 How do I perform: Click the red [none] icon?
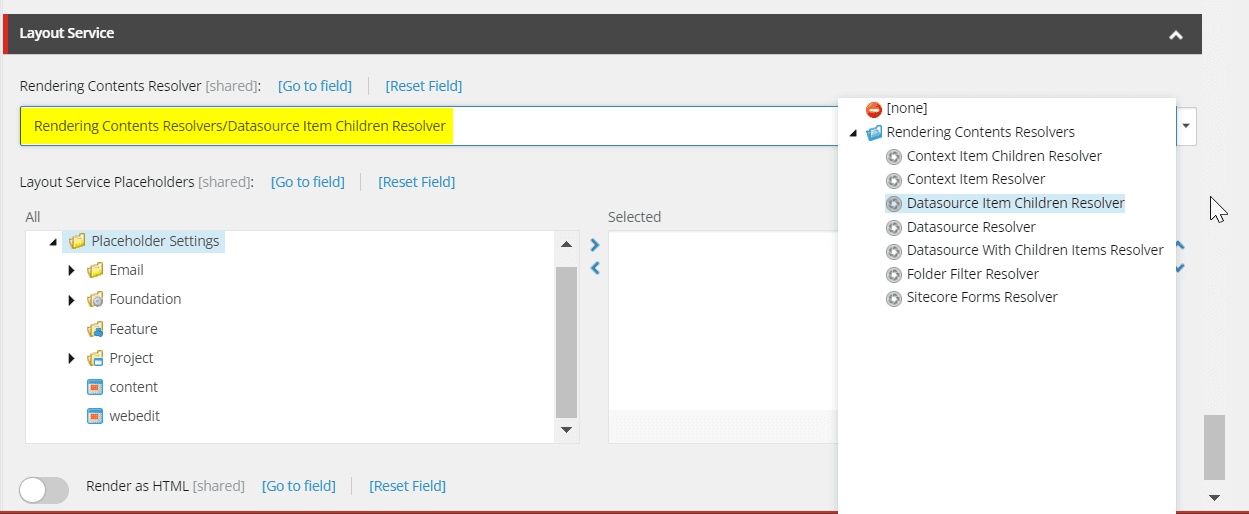tap(874, 109)
